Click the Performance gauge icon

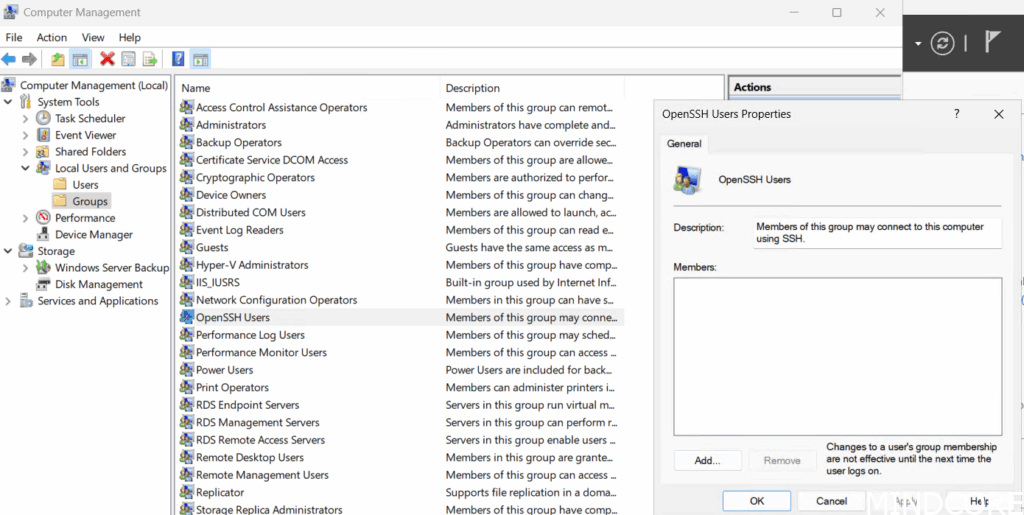coord(43,217)
